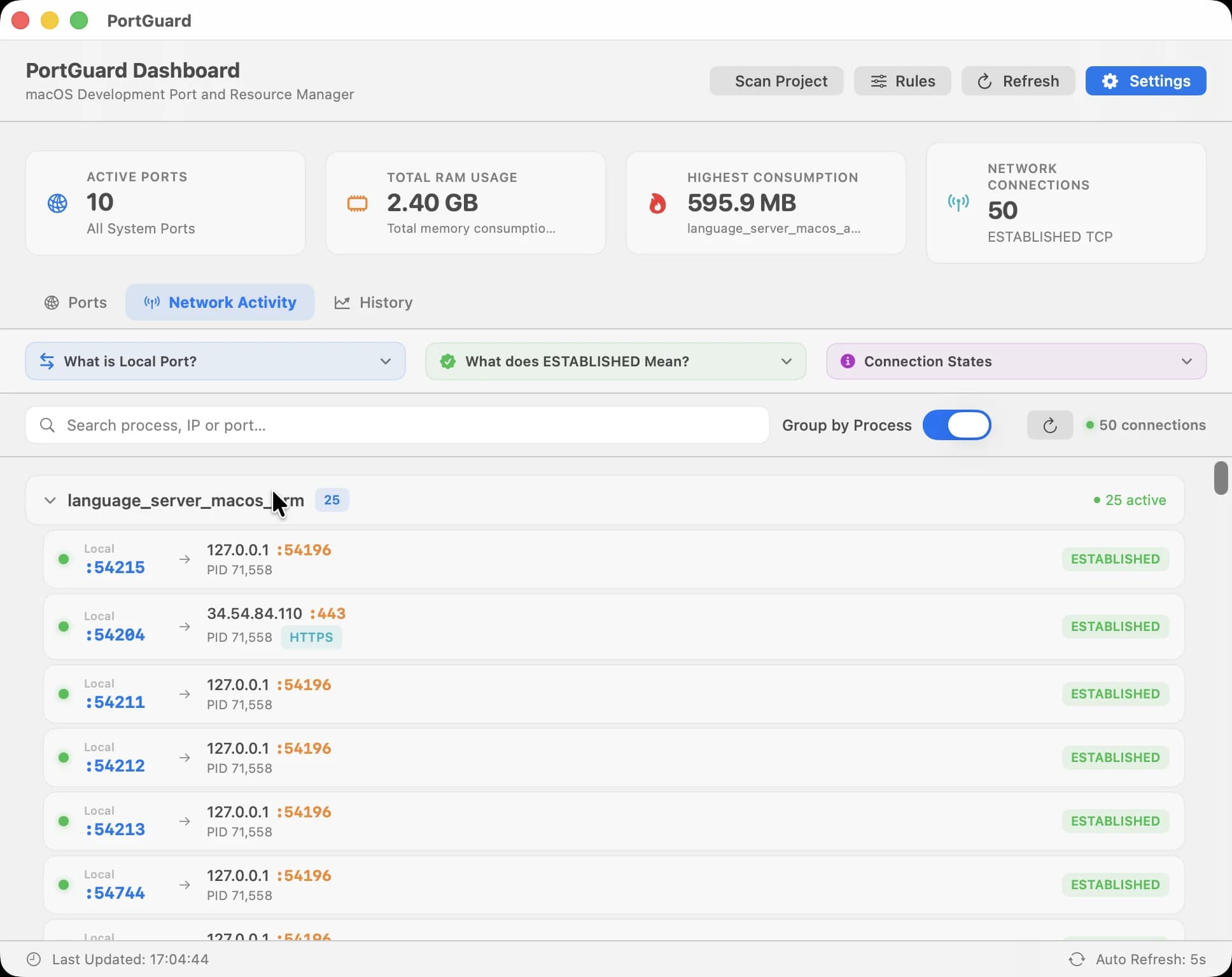The width and height of the screenshot is (1232, 977).
Task: Click the Auto Refresh sync icon
Action: click(1077, 959)
